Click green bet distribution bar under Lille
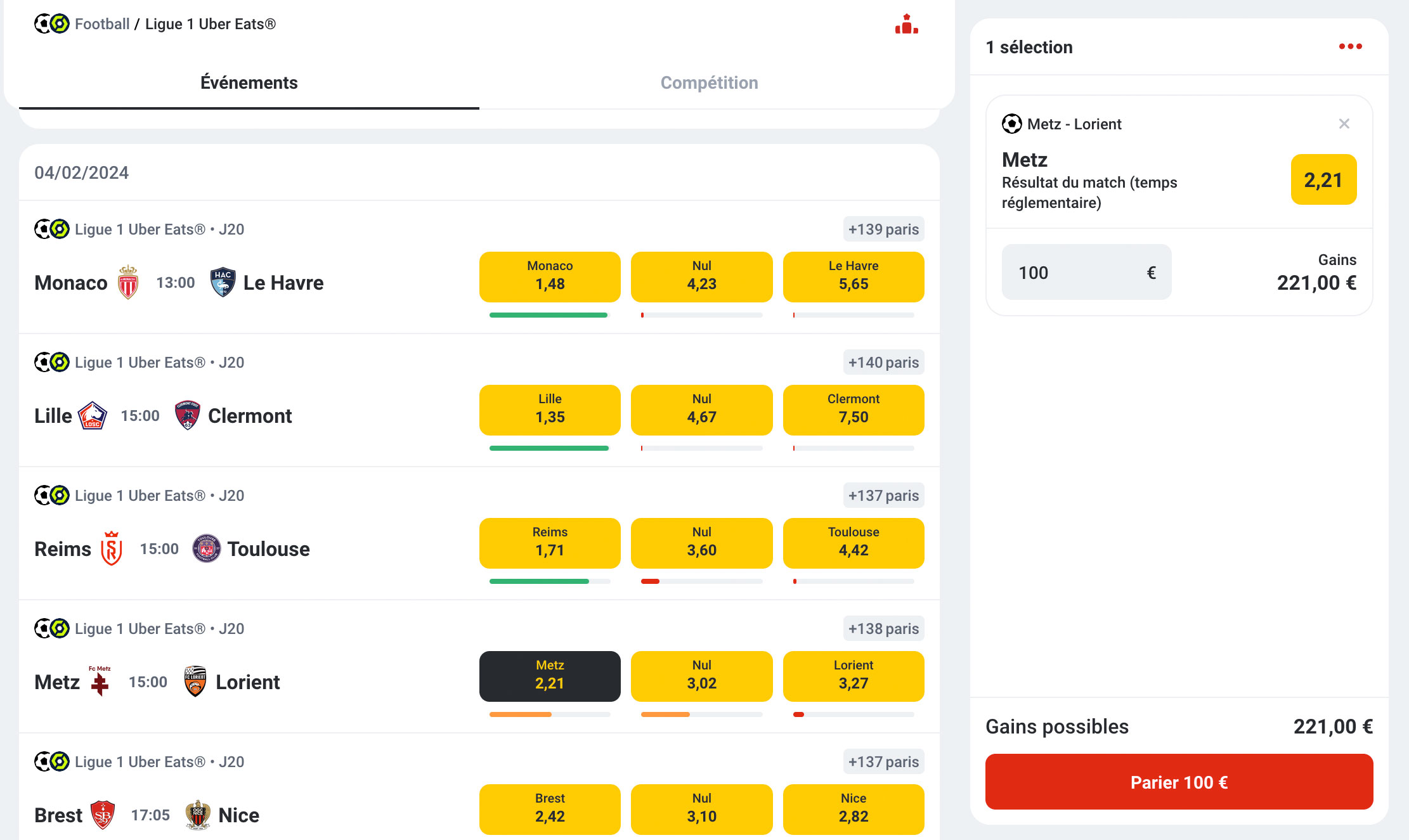 click(549, 448)
